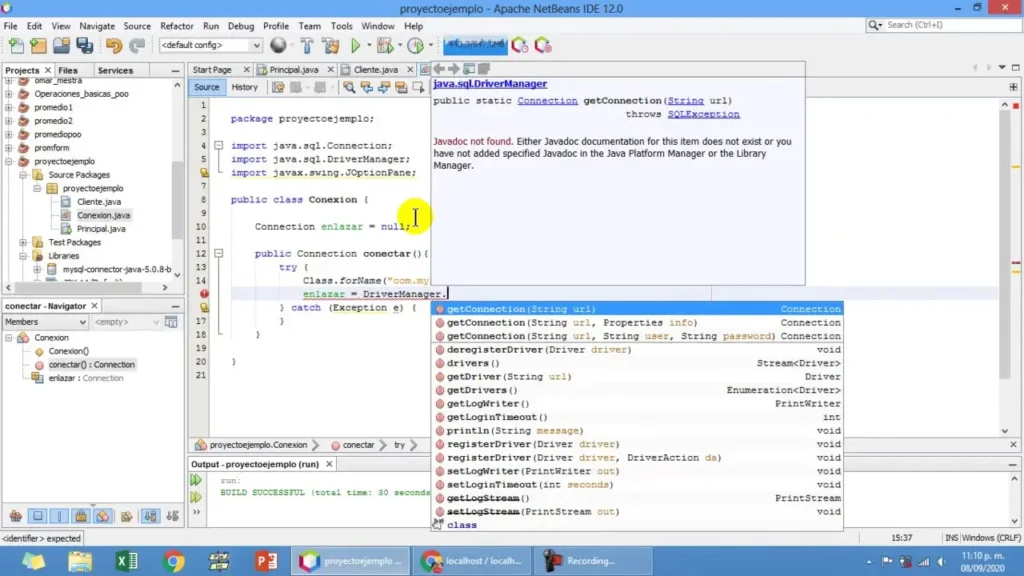1024x576 pixels.
Task: Open the Refactor menu
Action: click(x=177, y=26)
